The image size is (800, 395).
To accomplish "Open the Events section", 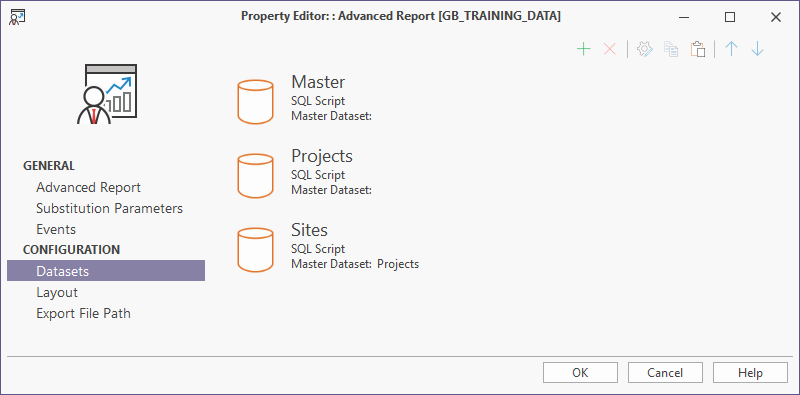I will tap(56, 229).
